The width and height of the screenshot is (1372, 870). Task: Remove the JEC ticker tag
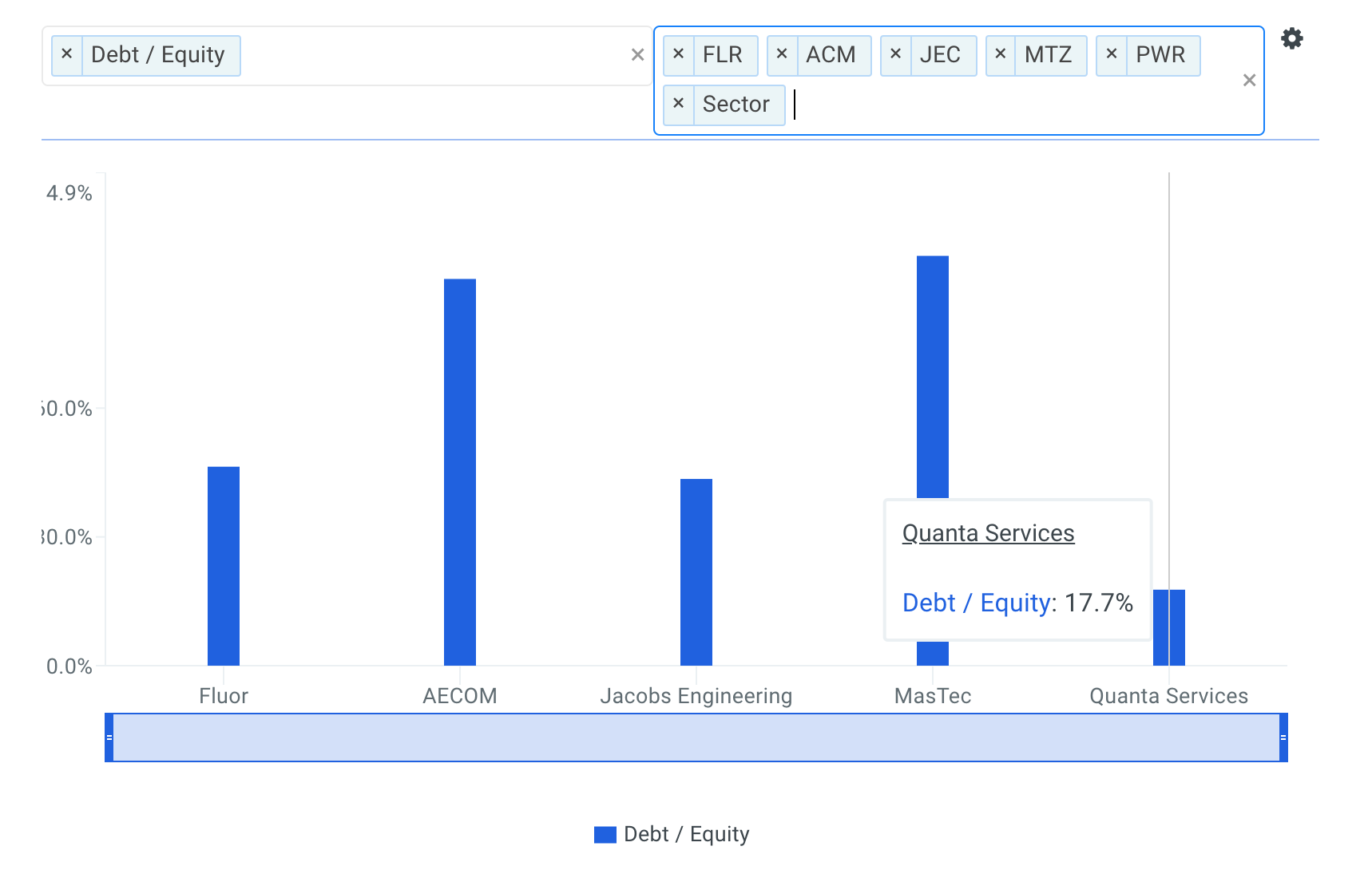(x=896, y=55)
